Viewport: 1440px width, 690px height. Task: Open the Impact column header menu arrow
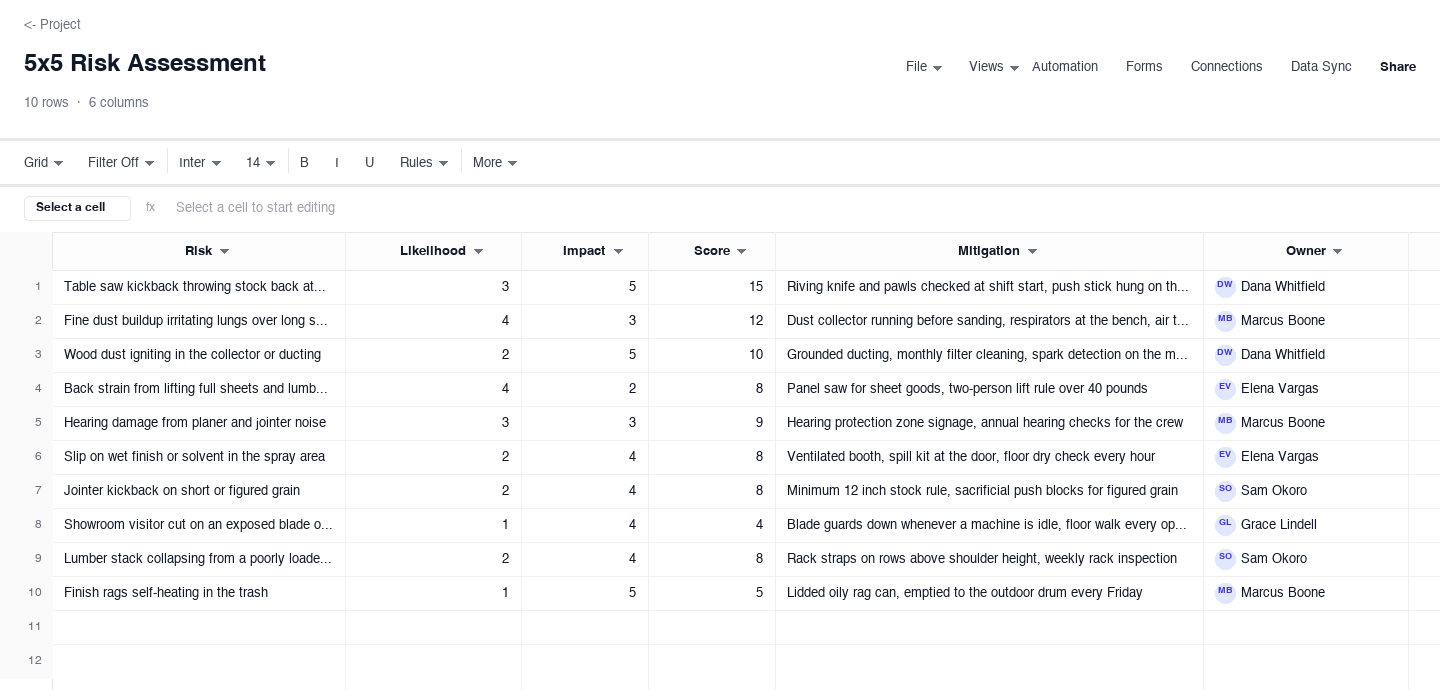click(618, 252)
